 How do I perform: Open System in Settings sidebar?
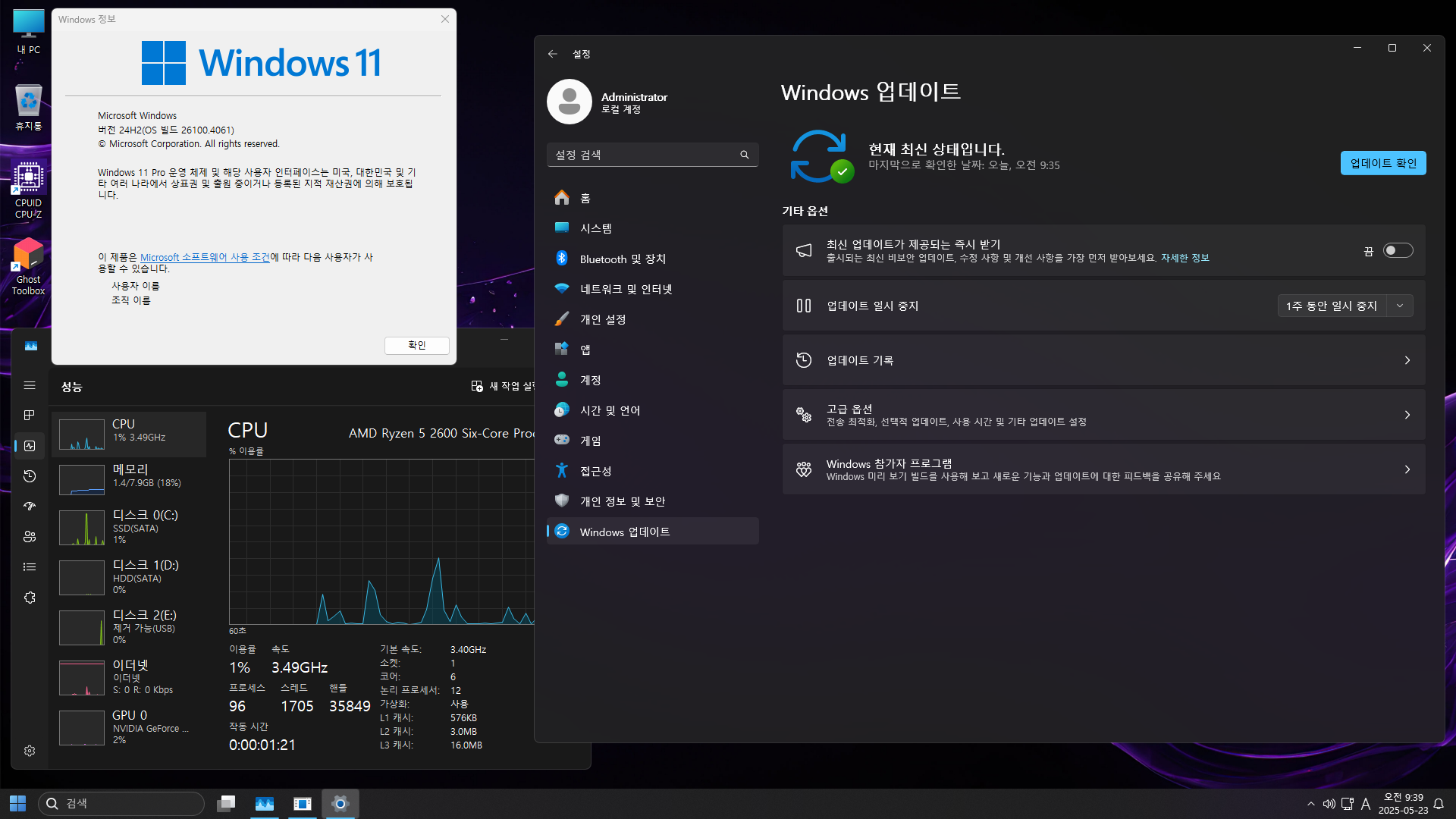pos(652,228)
